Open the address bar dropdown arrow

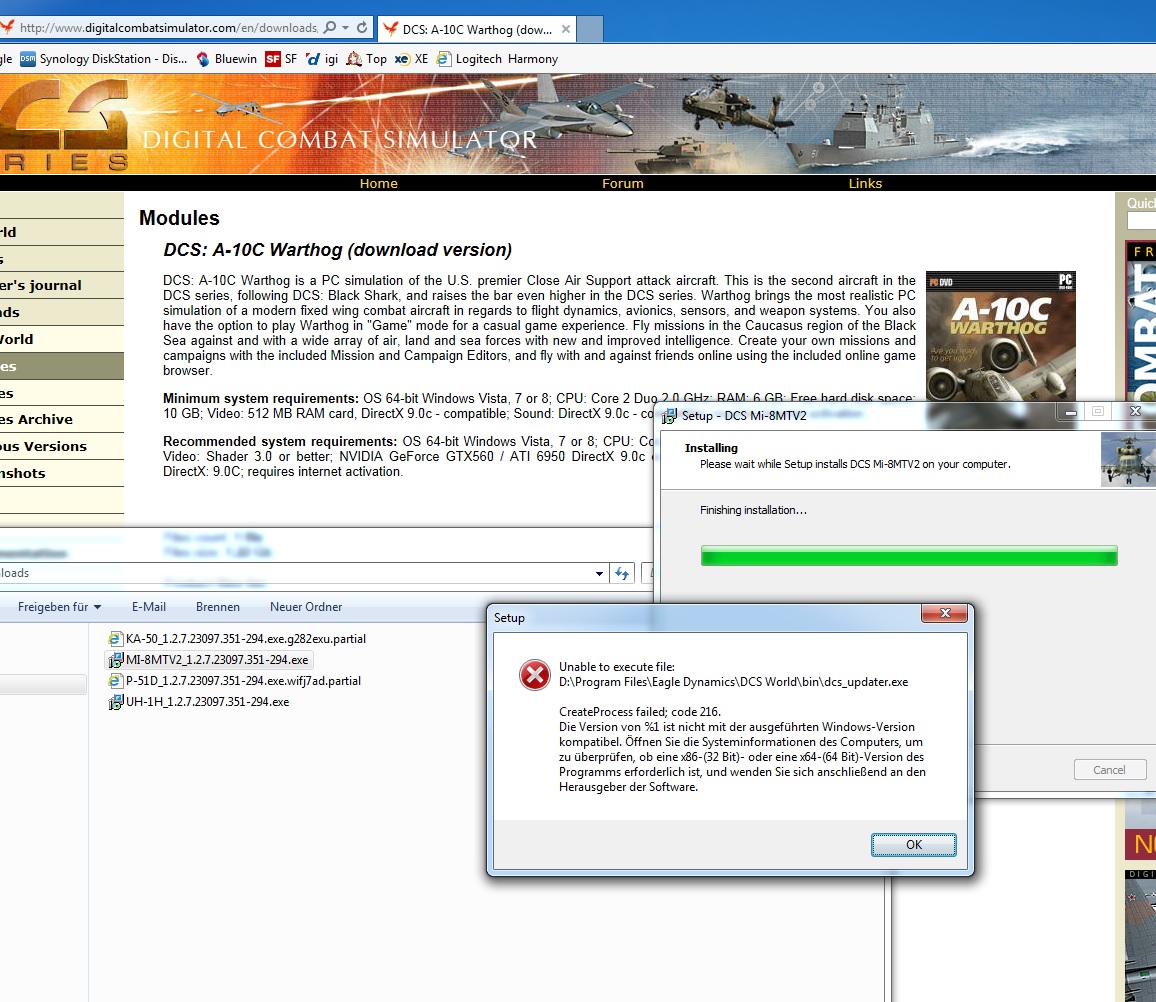click(x=345, y=28)
